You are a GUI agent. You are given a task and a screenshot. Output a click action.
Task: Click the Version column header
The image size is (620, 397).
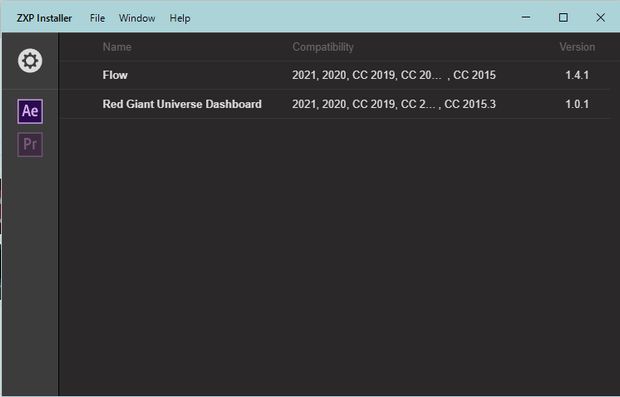point(577,47)
